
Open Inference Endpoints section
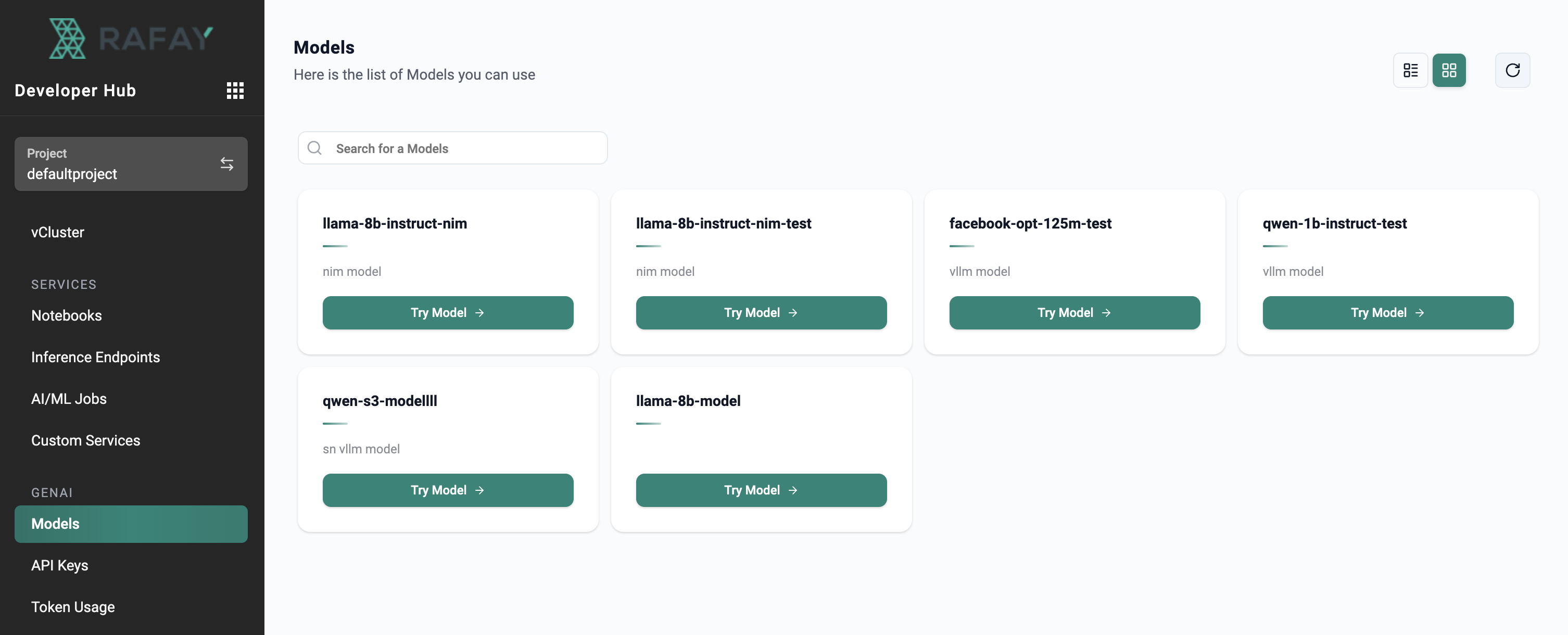pos(96,358)
